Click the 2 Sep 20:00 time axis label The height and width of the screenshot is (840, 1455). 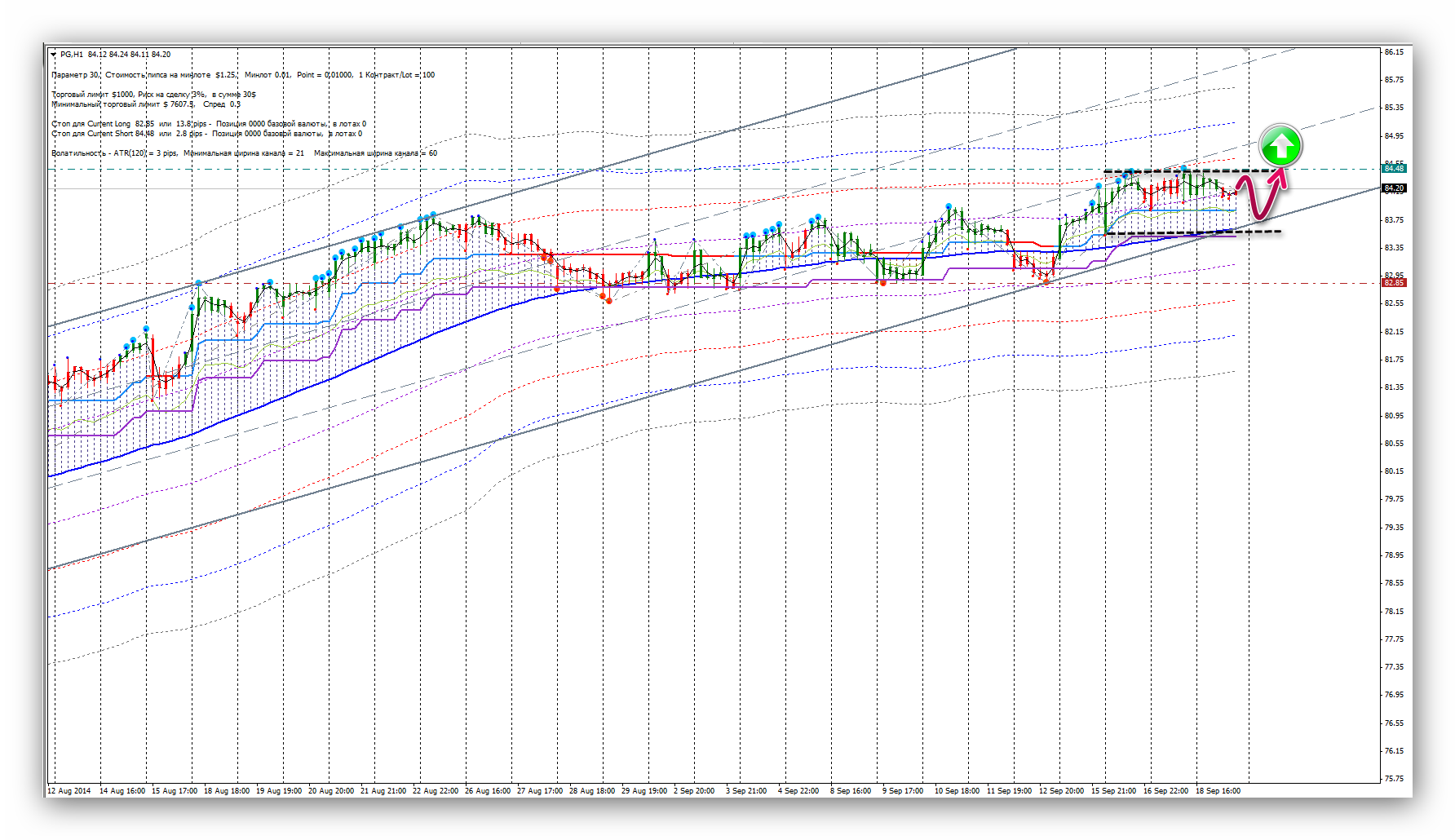[694, 790]
